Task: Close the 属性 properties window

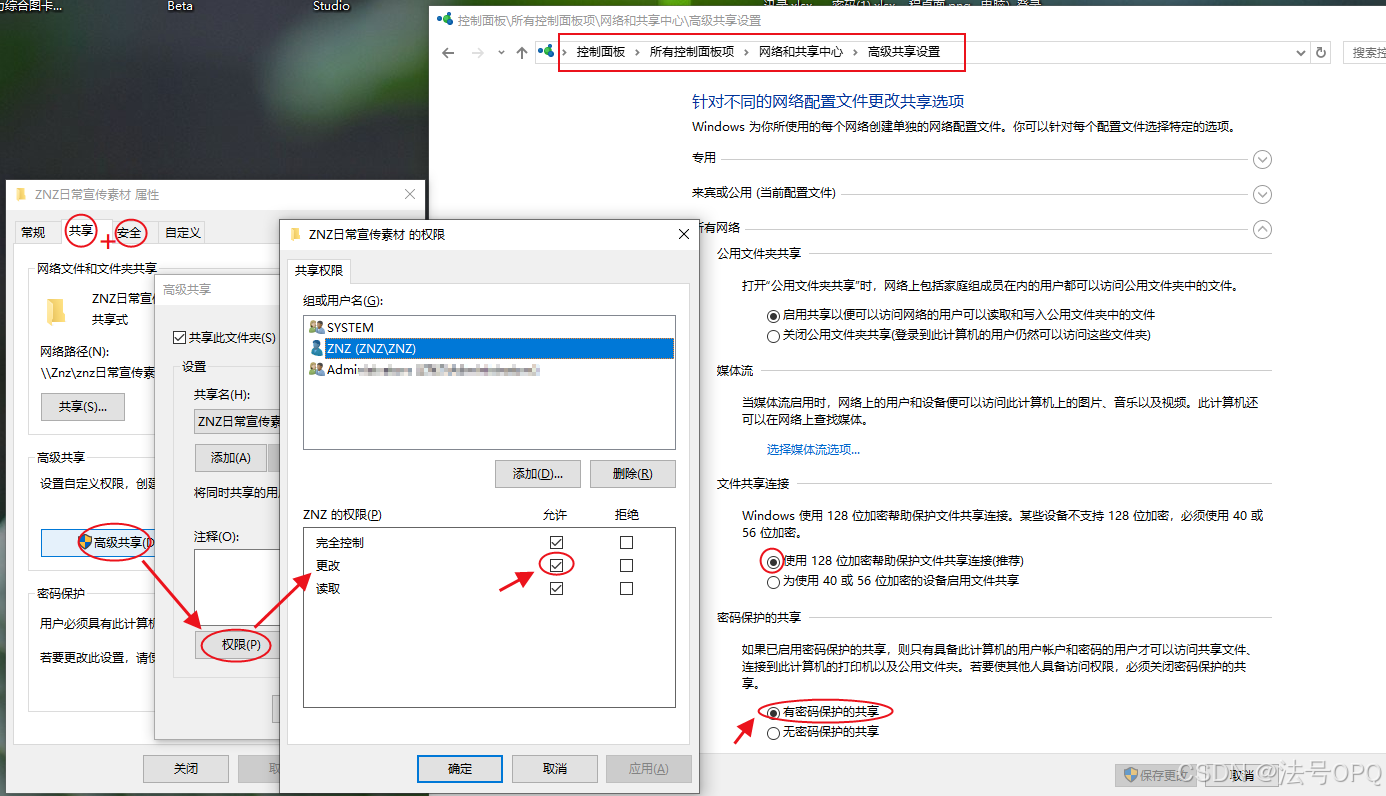Action: [x=410, y=194]
